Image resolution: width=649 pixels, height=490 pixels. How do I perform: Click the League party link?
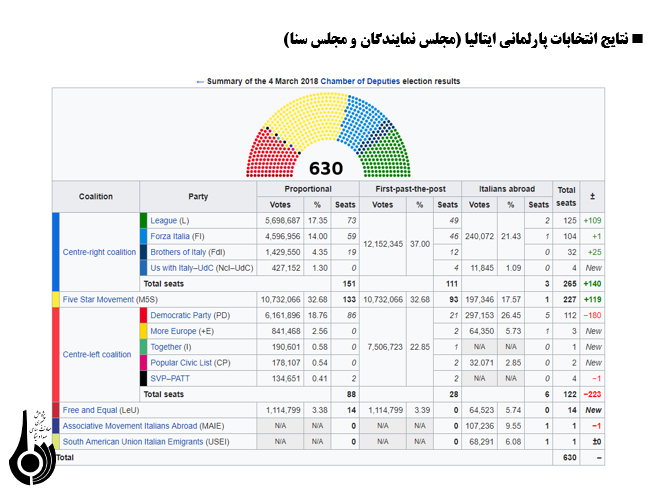pyautogui.click(x=163, y=221)
